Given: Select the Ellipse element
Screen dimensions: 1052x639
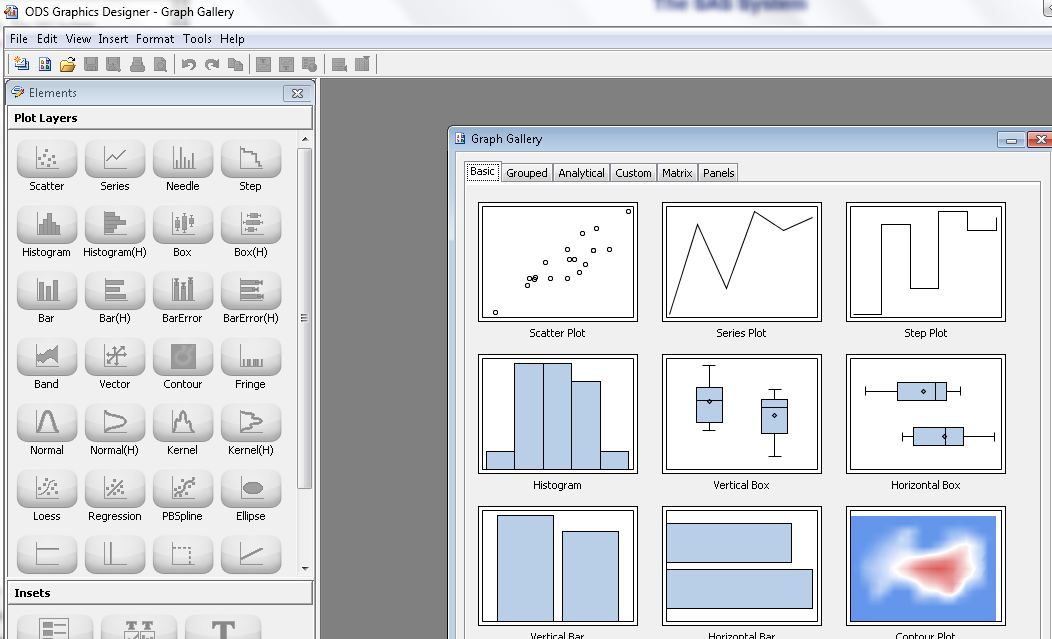Looking at the screenshot, I should (250, 495).
